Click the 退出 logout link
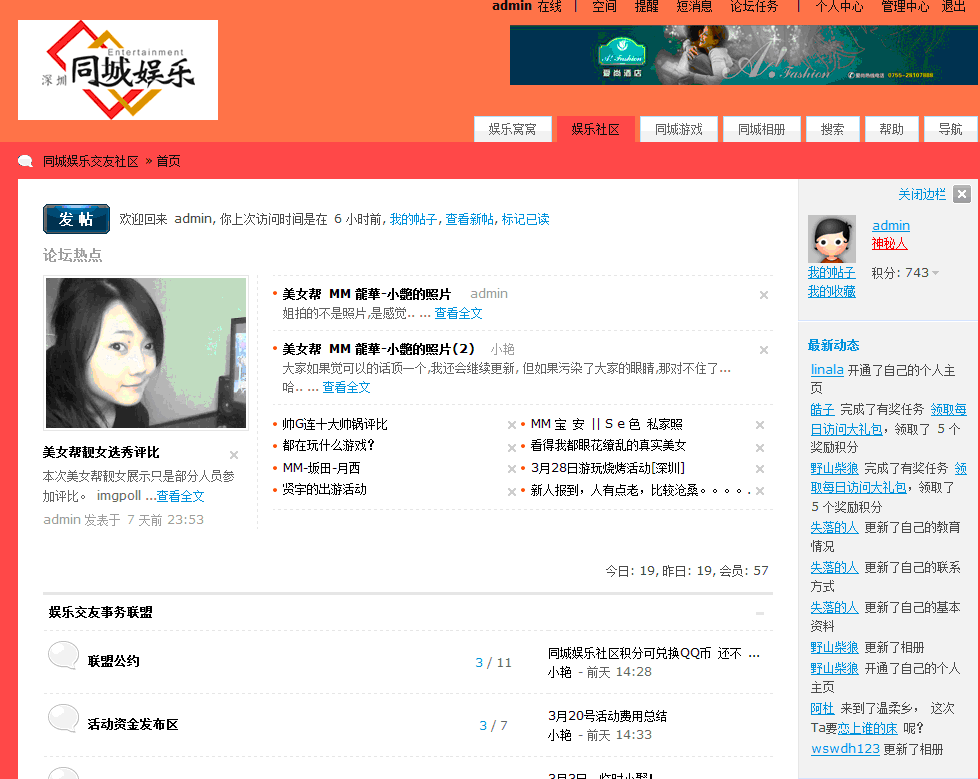Screen dimensions: 980x779 click(954, 6)
